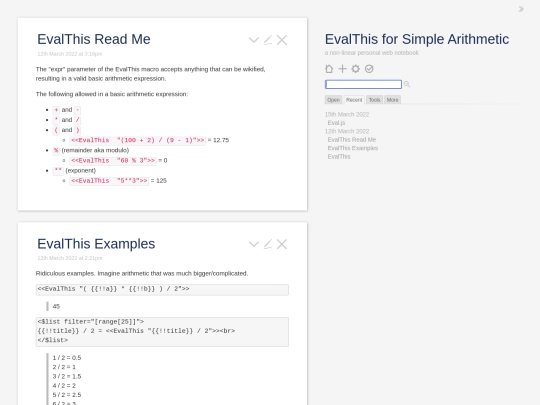Image resolution: width=540 pixels, height=405 pixels.
Task: Open more actions for EvalThis Examples tiddler
Action: pyautogui.click(x=254, y=244)
